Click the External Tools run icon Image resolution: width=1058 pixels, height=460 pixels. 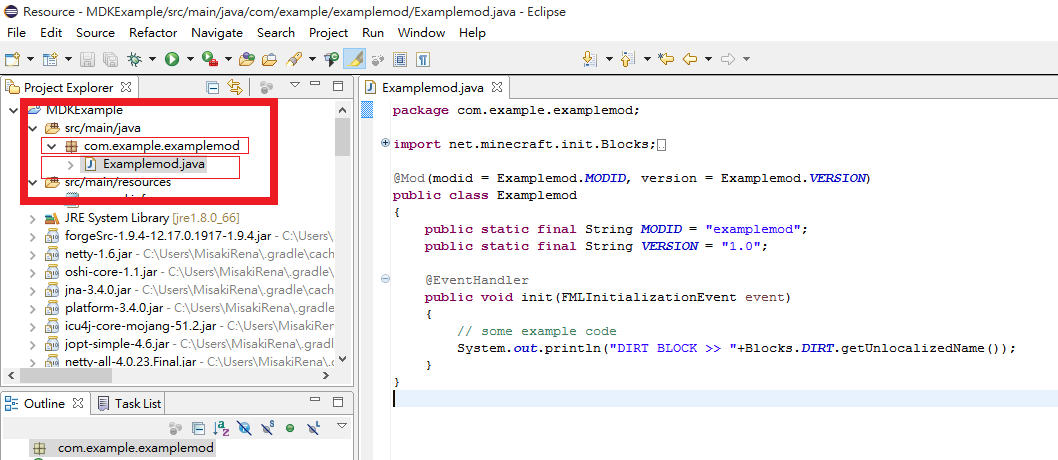coord(210,59)
